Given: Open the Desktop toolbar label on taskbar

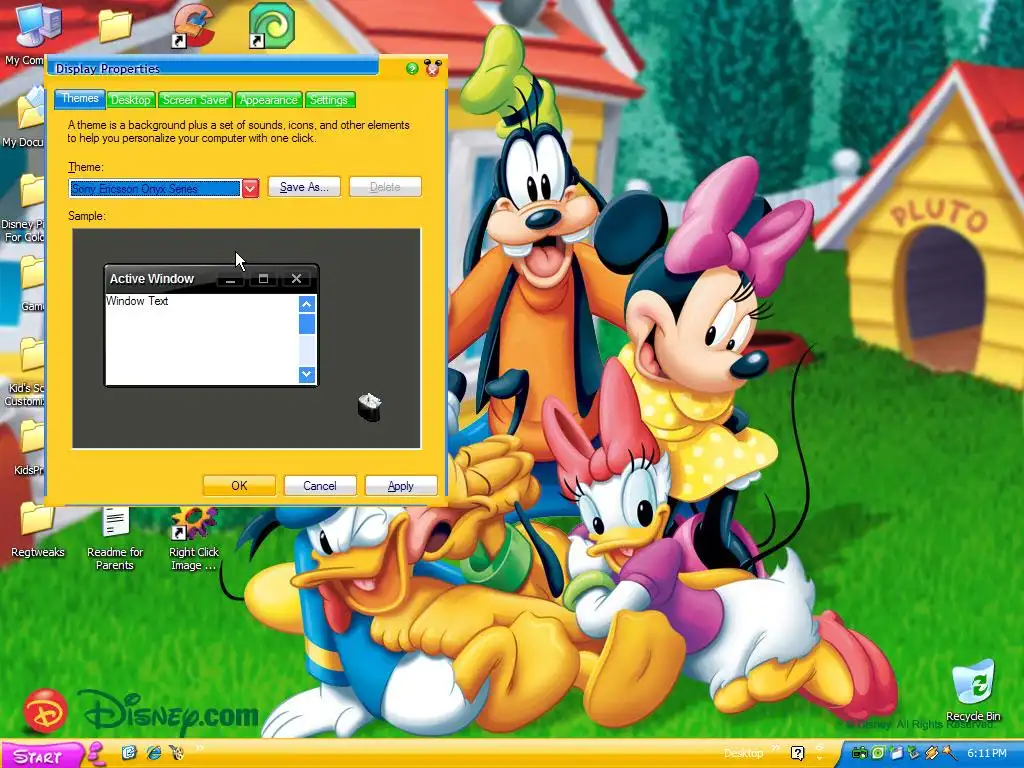Looking at the screenshot, I should 743,753.
